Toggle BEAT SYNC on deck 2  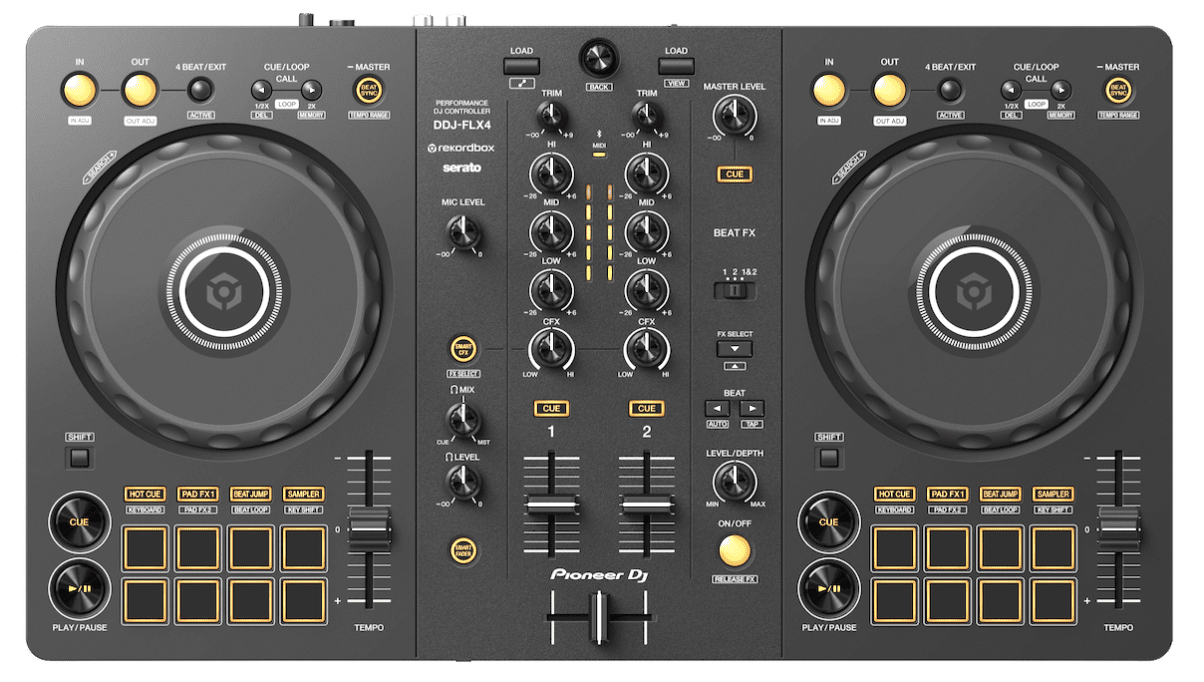1119,91
